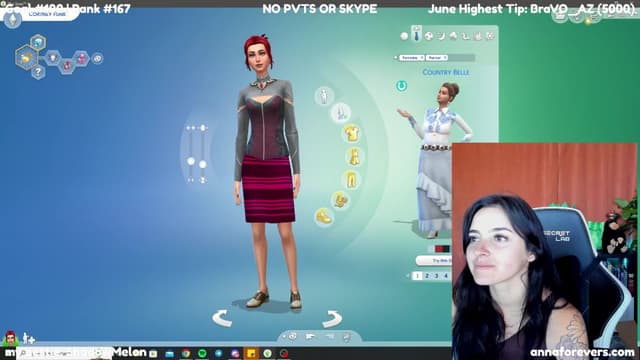Select the rightmost outfit category icon
This screenshot has width=640, height=360.
click(x=490, y=36)
